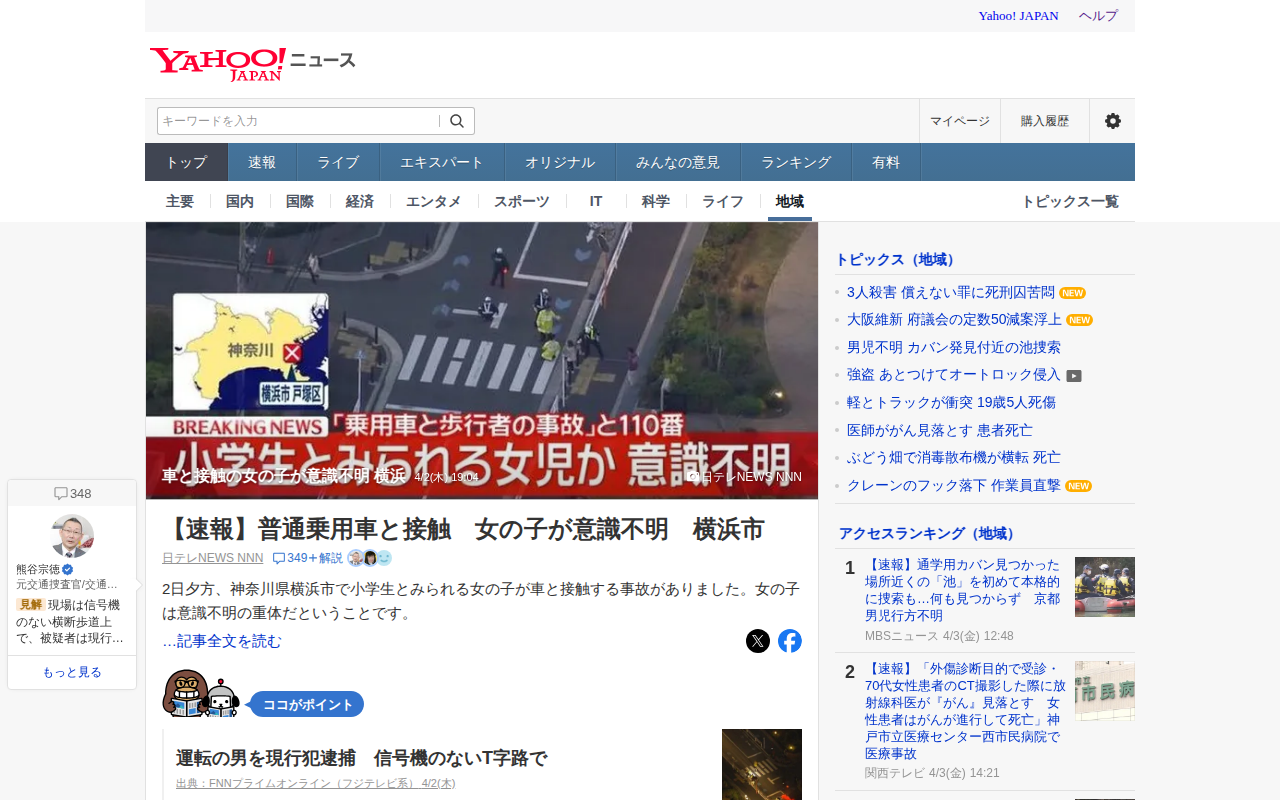Select the スポーツ category
The height and width of the screenshot is (800, 1280).
coord(522,201)
